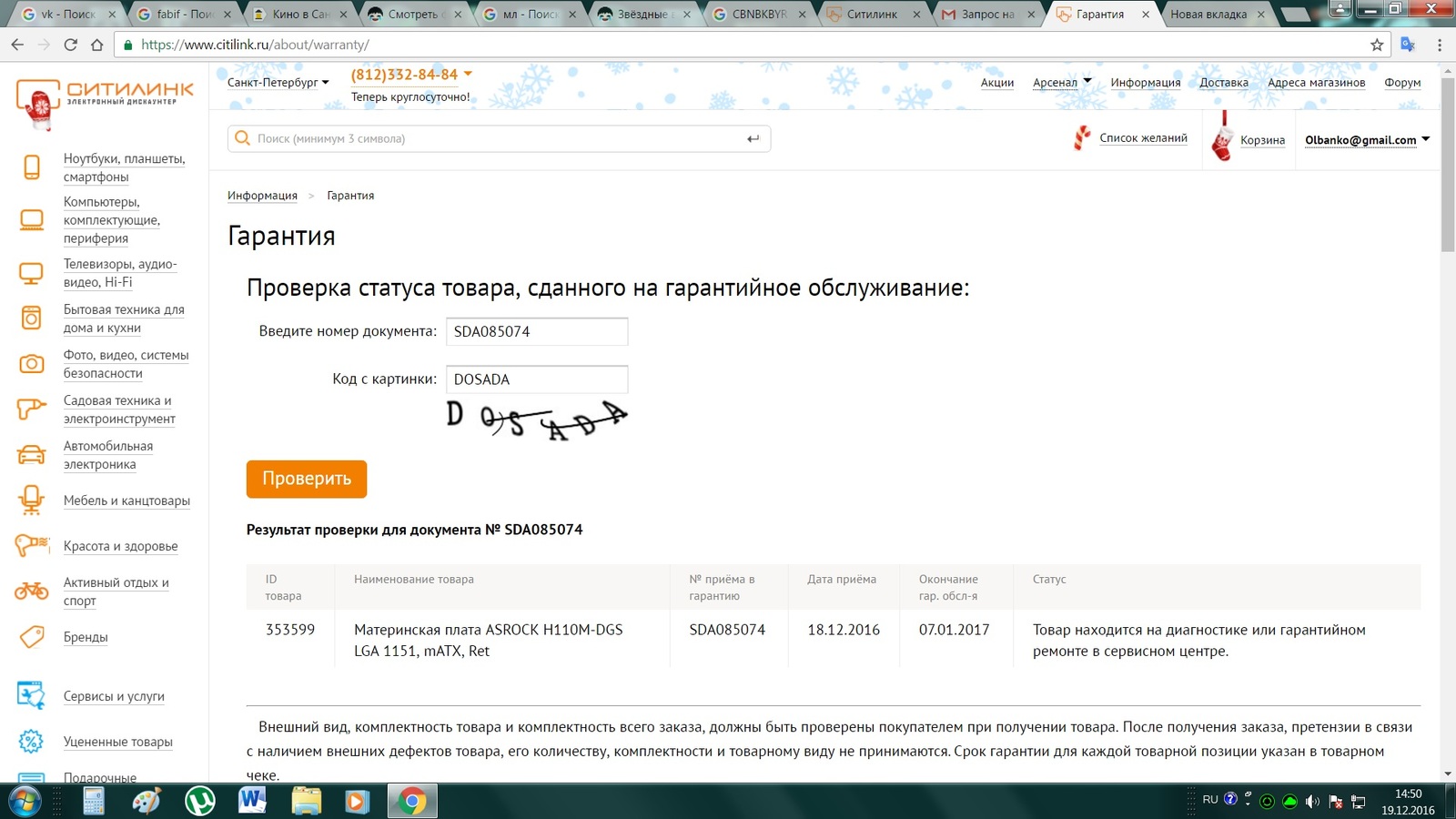Open the Список желаний link
Screen dimensions: 1456x819
click(1143, 138)
